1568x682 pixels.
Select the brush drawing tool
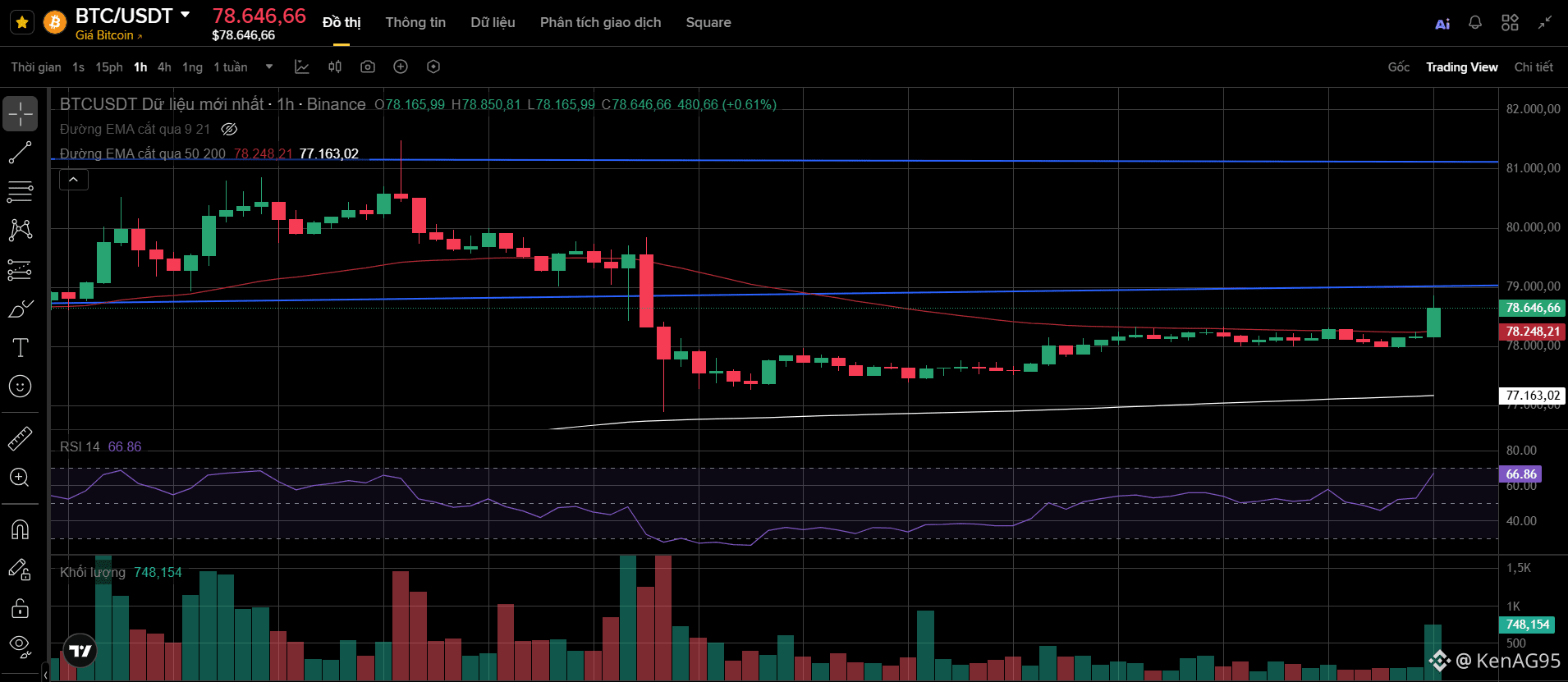tap(20, 309)
